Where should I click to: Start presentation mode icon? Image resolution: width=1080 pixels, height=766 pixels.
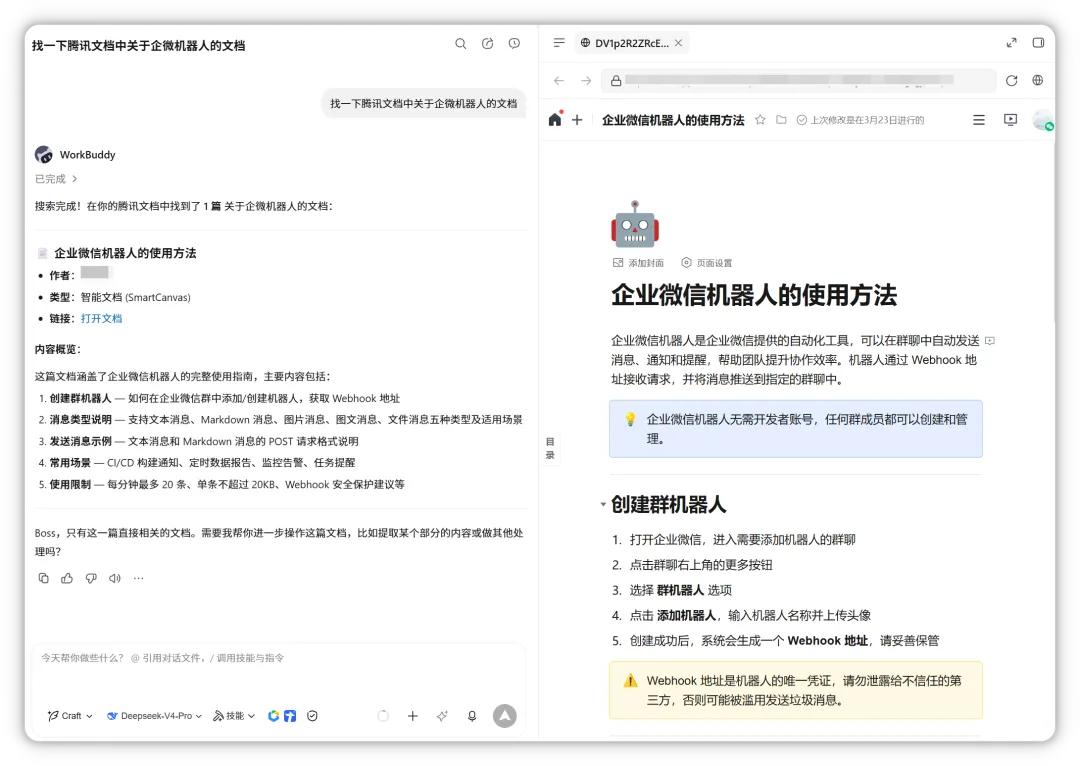(x=1010, y=120)
